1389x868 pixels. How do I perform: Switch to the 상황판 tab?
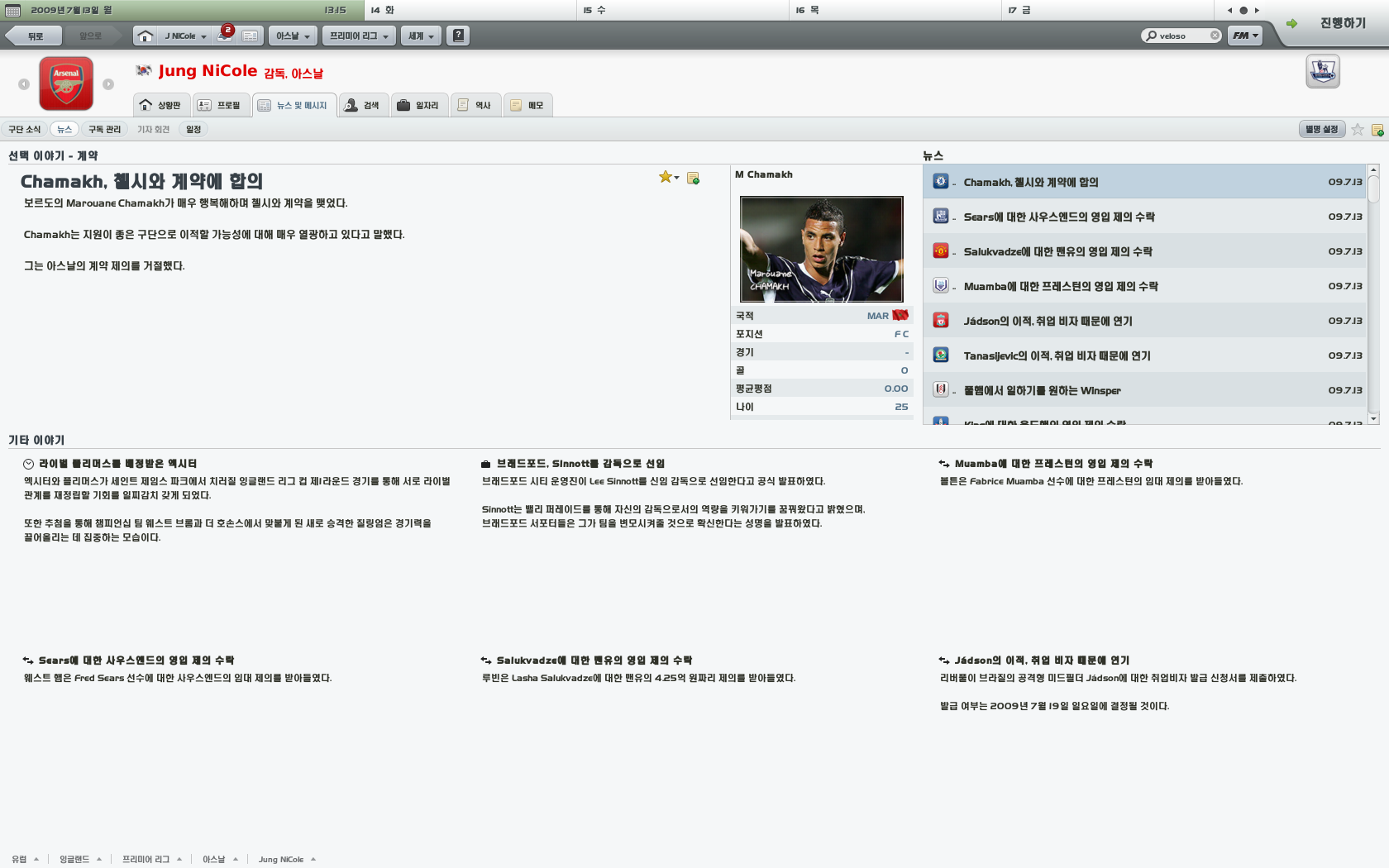point(161,105)
